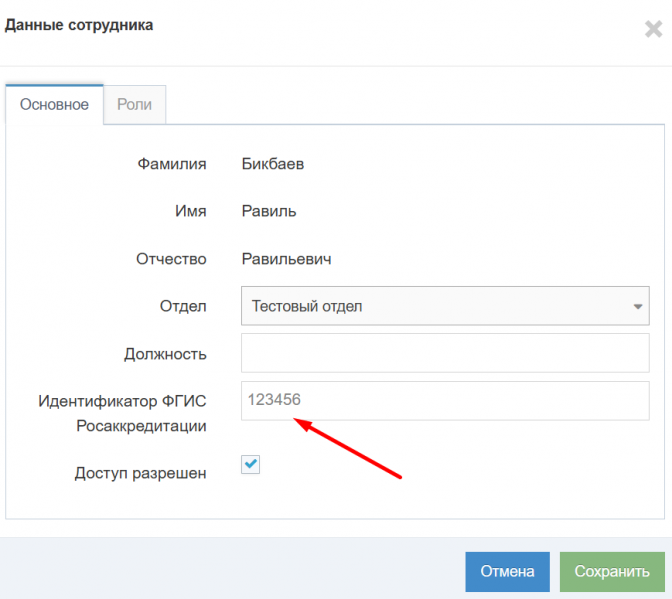
Task: Click the patronymic value Равильевич
Action: (287, 259)
